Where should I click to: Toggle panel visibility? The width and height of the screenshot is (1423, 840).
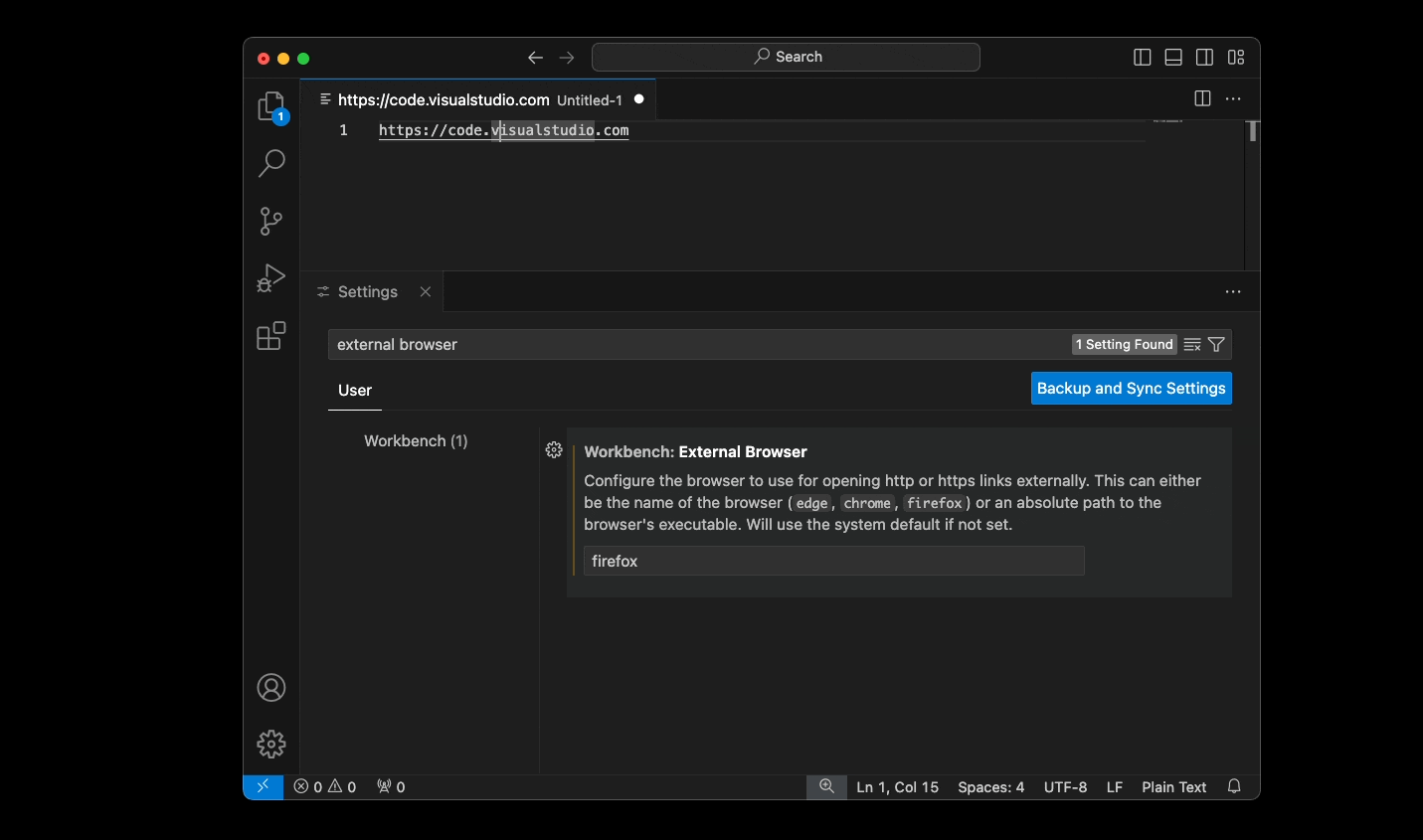[1173, 57]
